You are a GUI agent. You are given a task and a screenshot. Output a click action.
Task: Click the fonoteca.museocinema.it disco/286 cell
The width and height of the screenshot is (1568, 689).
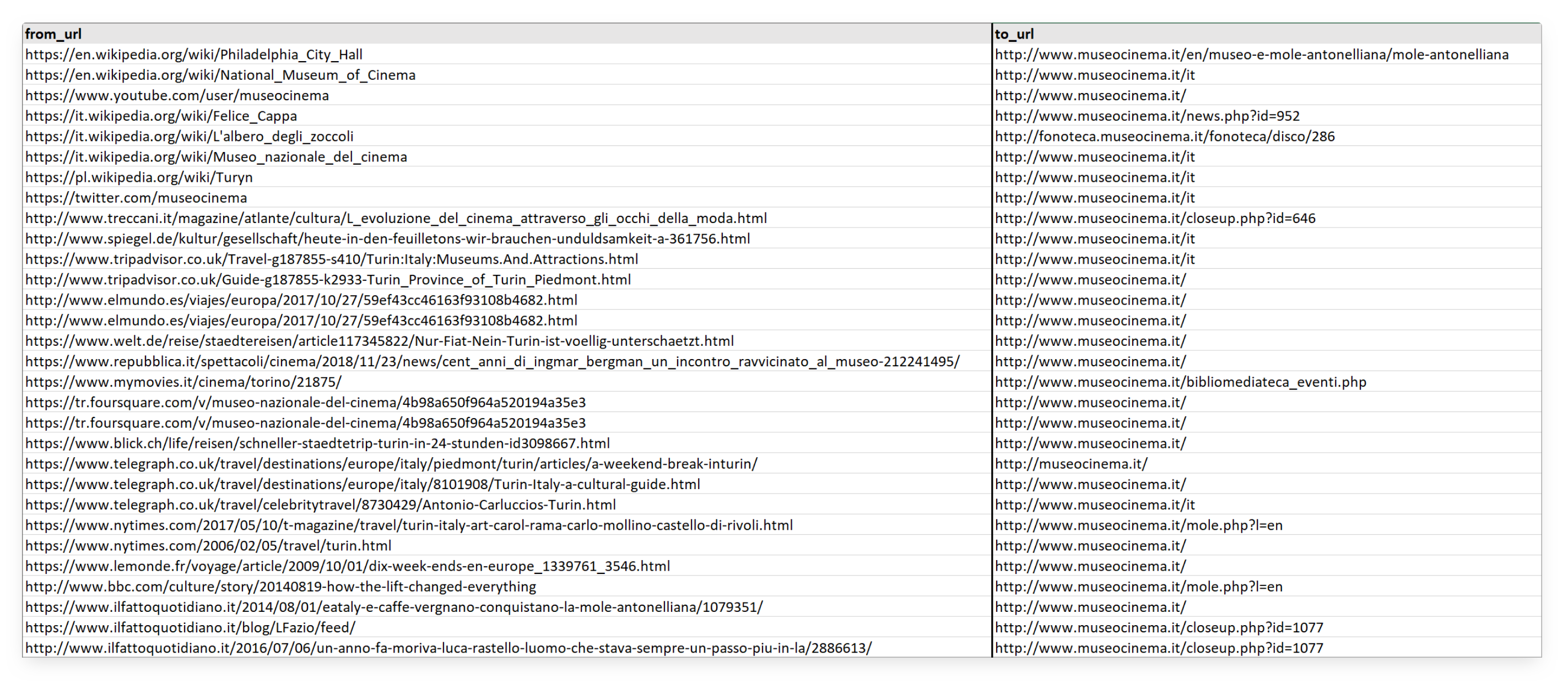[1165, 137]
